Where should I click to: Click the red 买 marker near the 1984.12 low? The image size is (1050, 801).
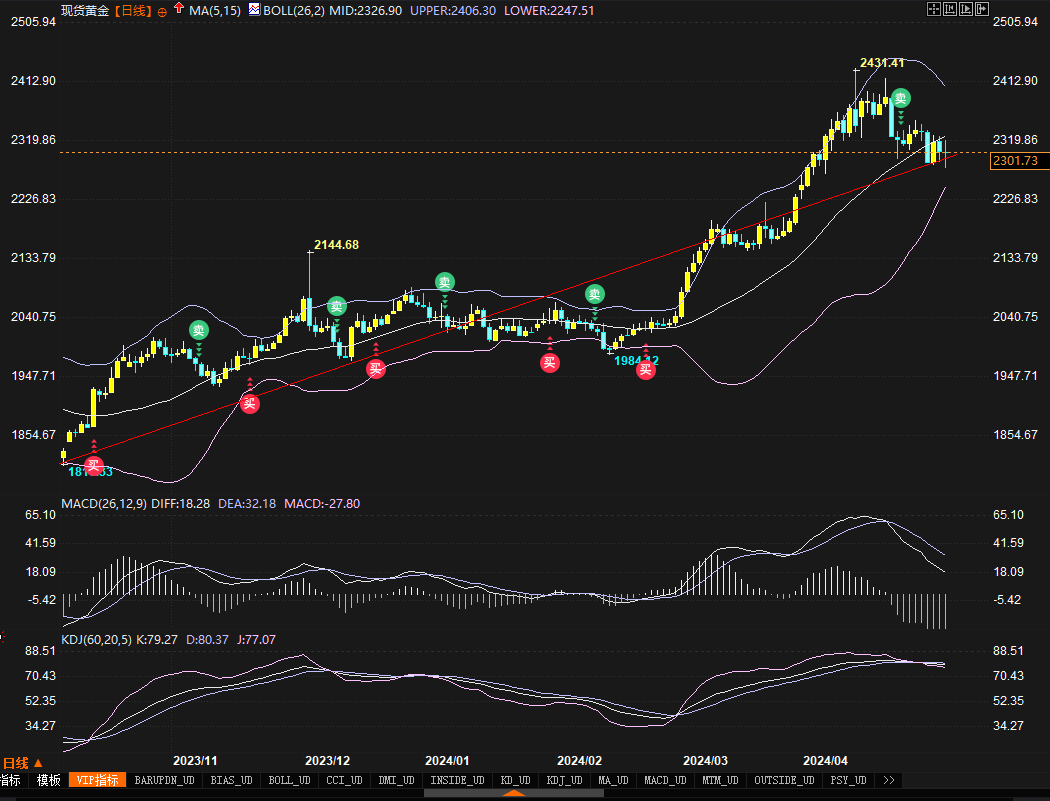coord(646,370)
